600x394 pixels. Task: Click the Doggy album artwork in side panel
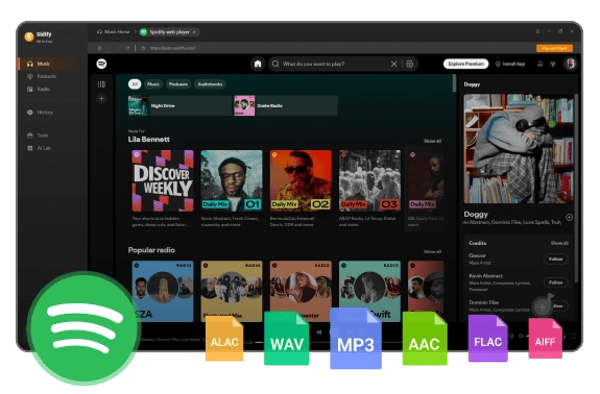coord(518,148)
